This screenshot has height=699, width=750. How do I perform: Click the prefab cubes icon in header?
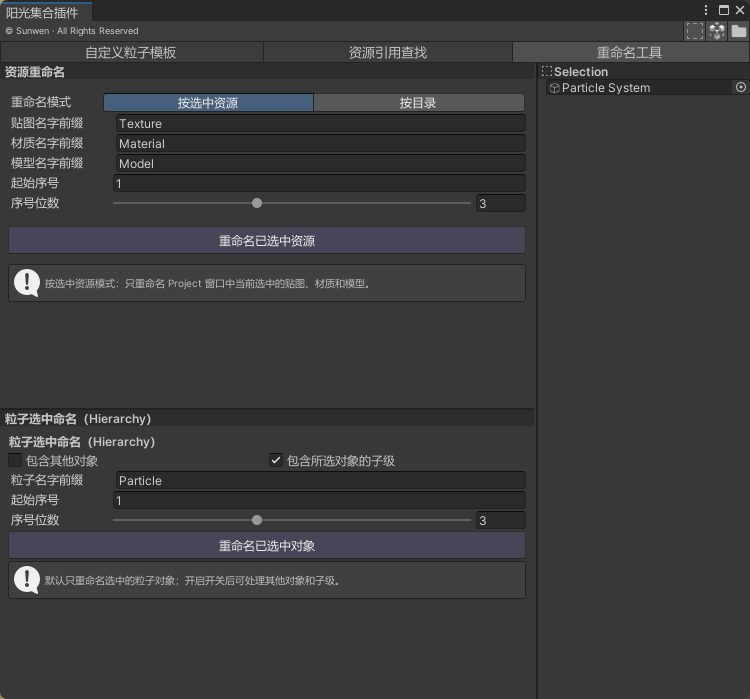pos(717,31)
